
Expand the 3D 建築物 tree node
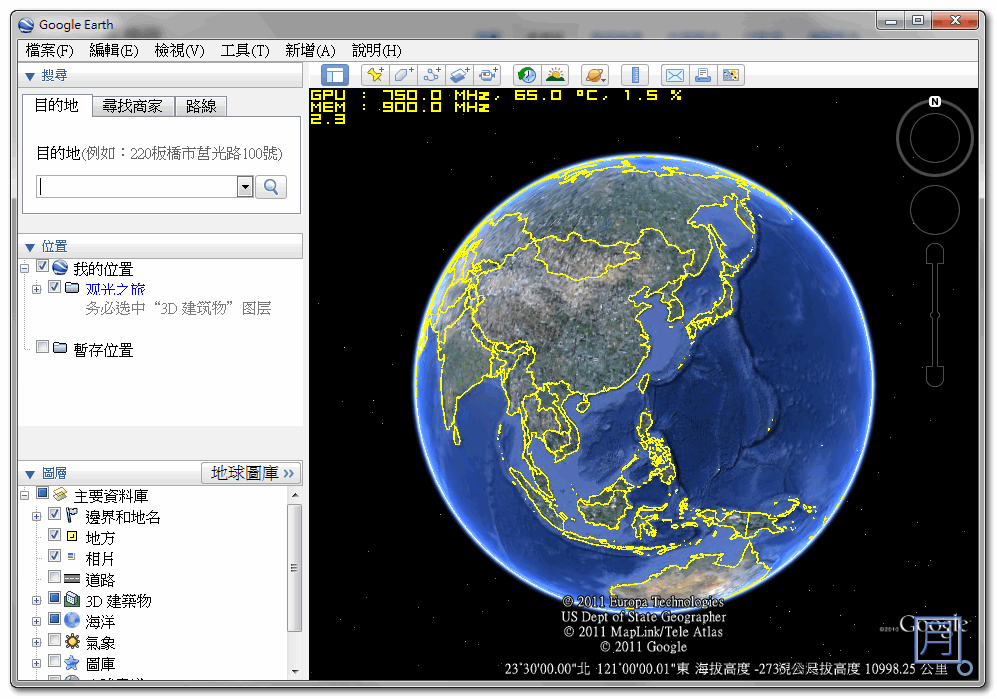pos(37,600)
